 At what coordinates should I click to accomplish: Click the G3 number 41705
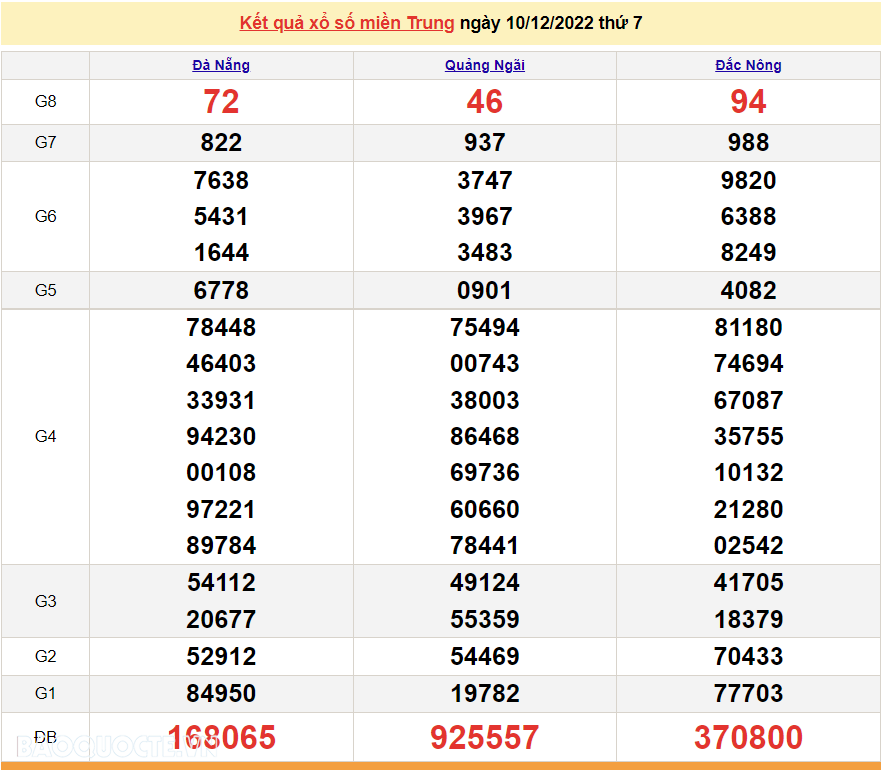click(x=748, y=583)
